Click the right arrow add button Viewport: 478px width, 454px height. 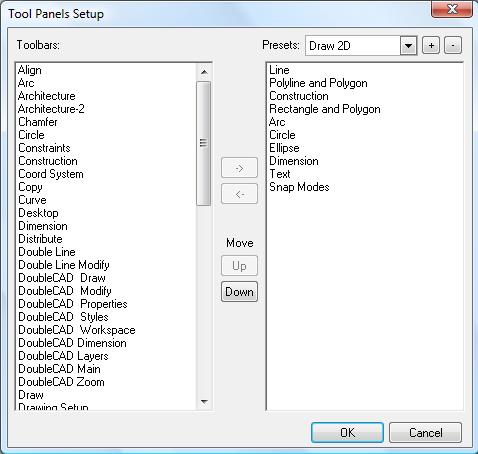tap(239, 168)
